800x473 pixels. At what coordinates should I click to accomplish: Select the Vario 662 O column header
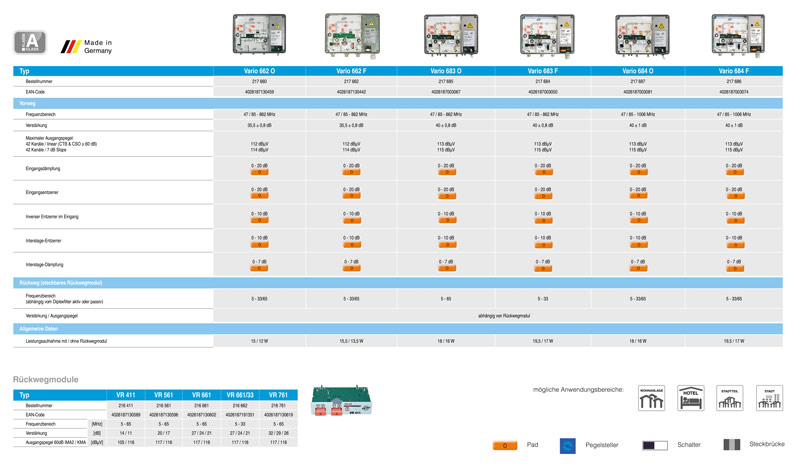(259, 71)
